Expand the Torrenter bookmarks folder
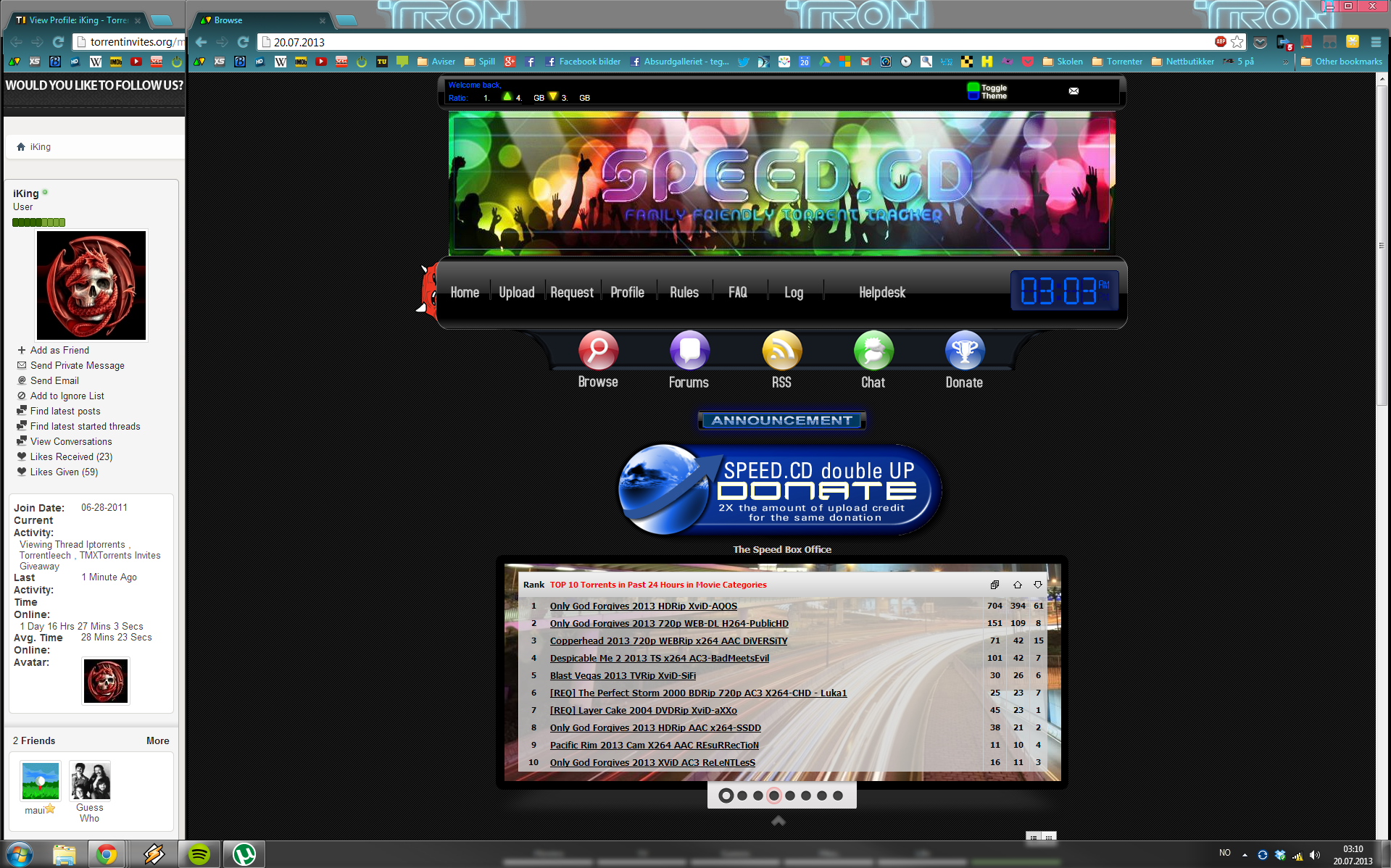This screenshot has width=1391, height=868. tap(1117, 62)
